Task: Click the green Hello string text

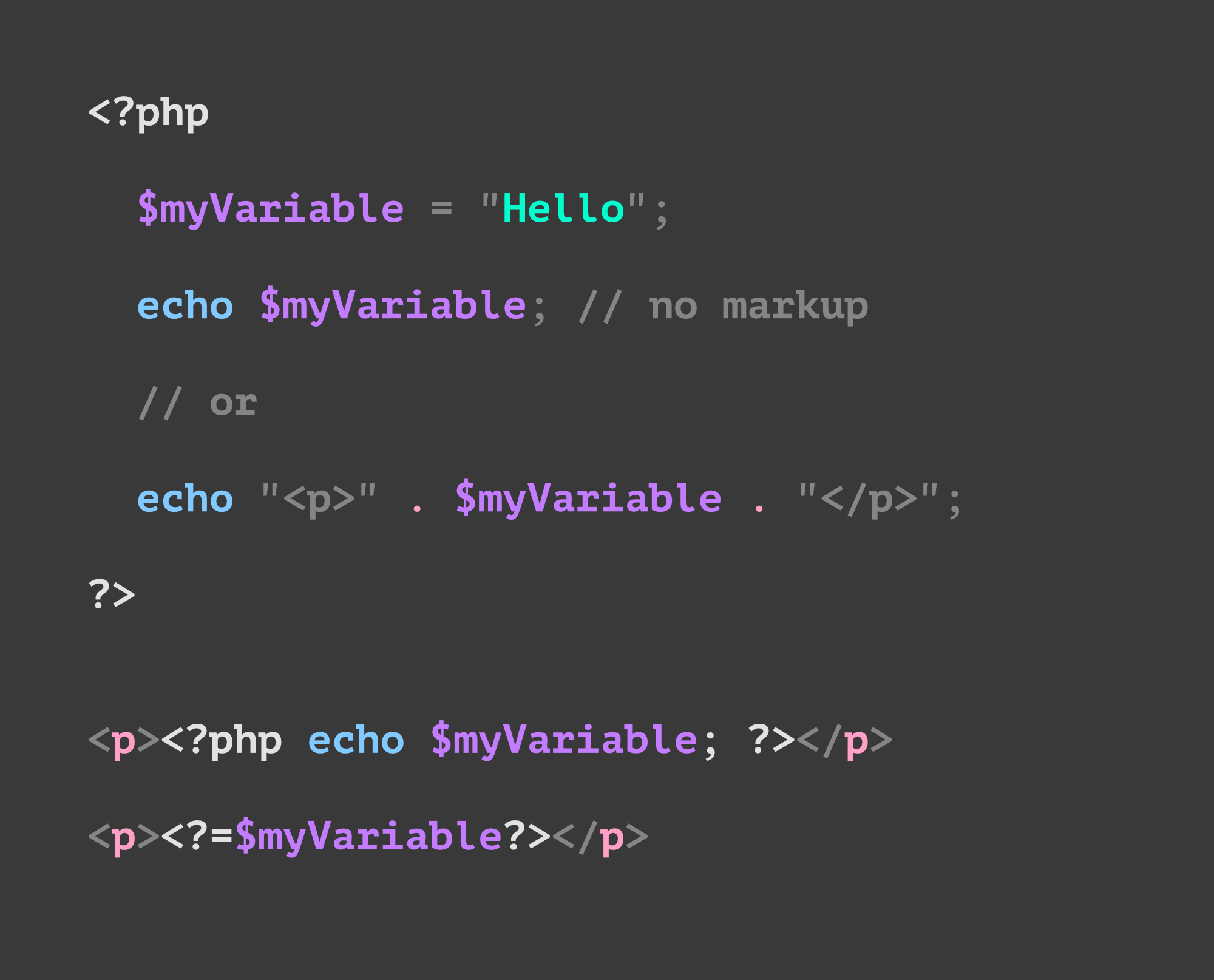Action: coord(564,208)
